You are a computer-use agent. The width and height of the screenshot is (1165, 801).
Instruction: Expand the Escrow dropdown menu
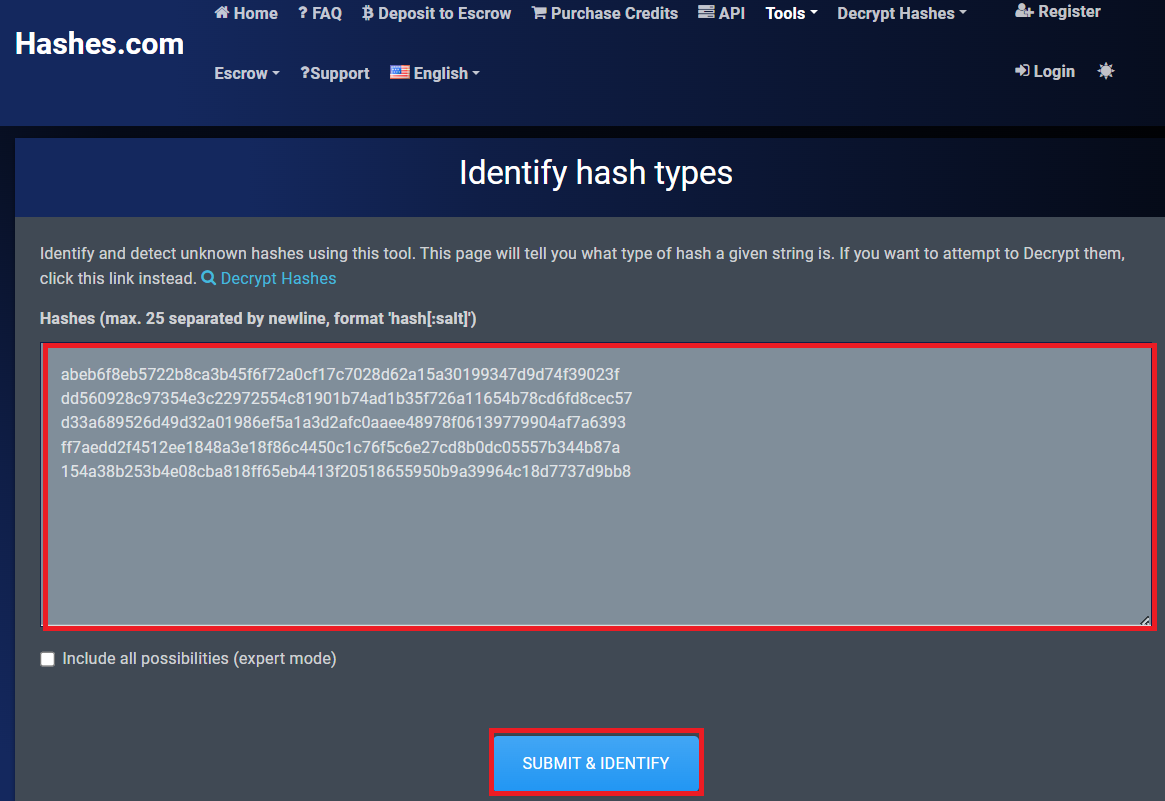point(246,73)
